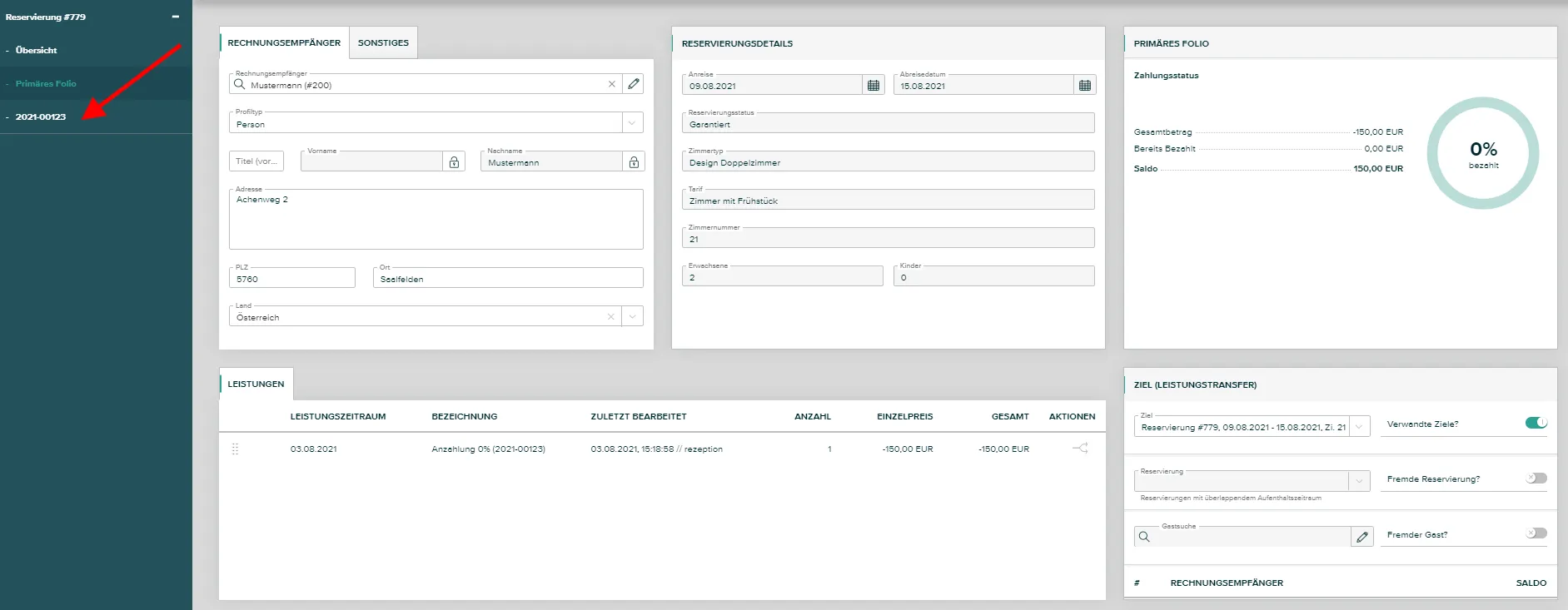This screenshot has height=610, width=1568.
Task: Toggle the Verwandte Ziele switch off
Action: coord(1536,423)
